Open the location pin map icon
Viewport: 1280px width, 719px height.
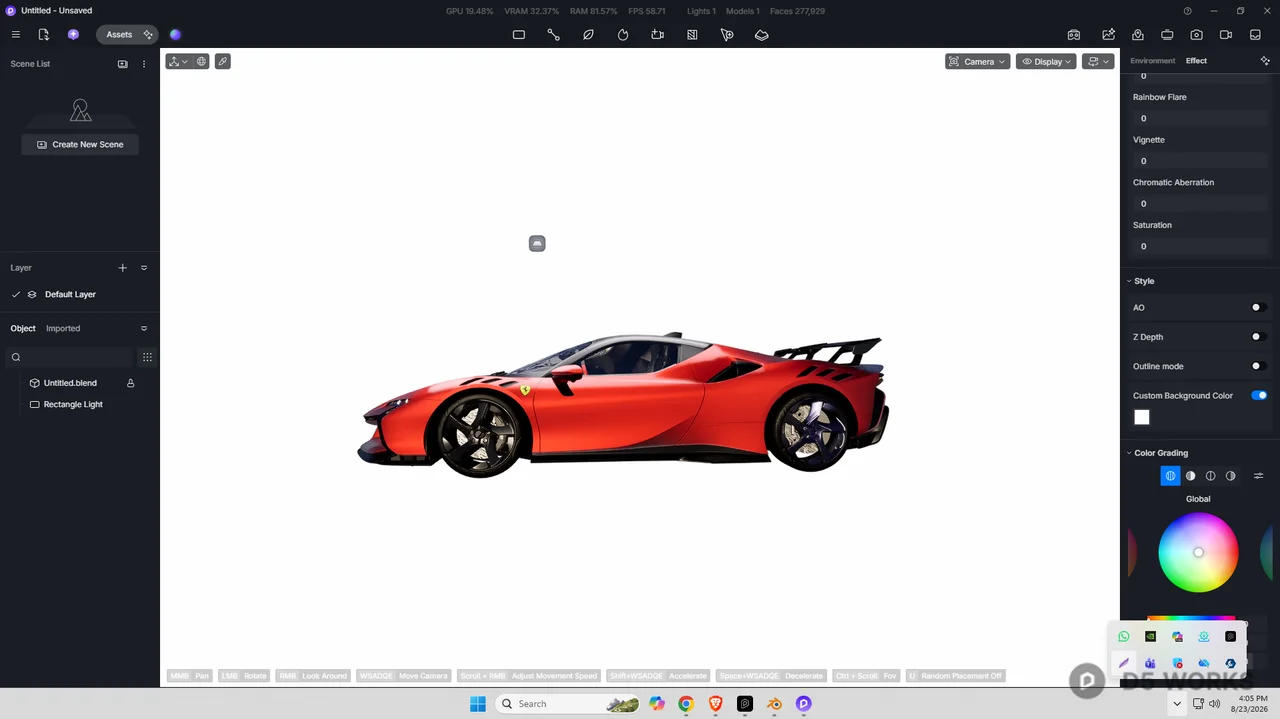click(1138, 34)
